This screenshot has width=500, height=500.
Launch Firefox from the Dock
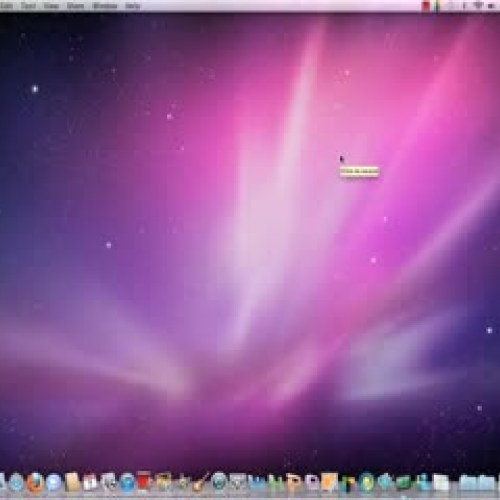tap(35, 482)
